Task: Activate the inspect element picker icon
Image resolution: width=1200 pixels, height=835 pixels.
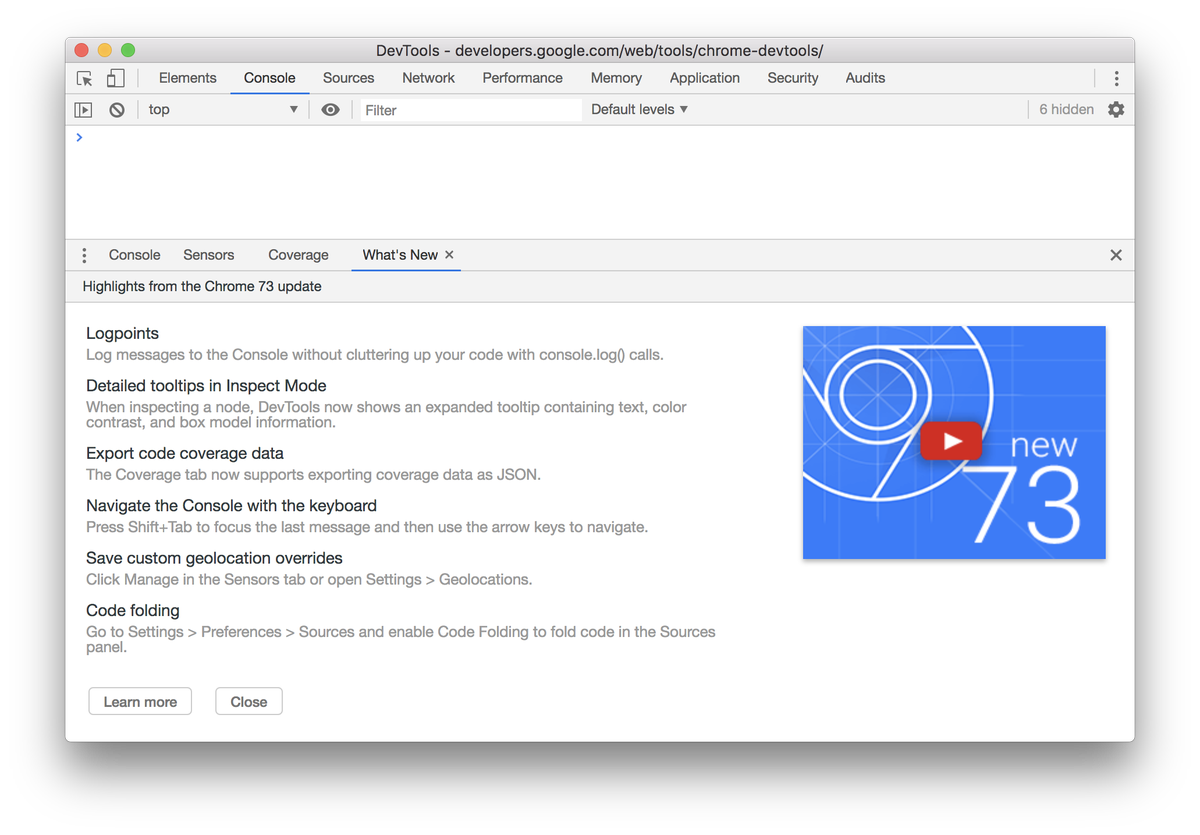Action: pyautogui.click(x=85, y=78)
